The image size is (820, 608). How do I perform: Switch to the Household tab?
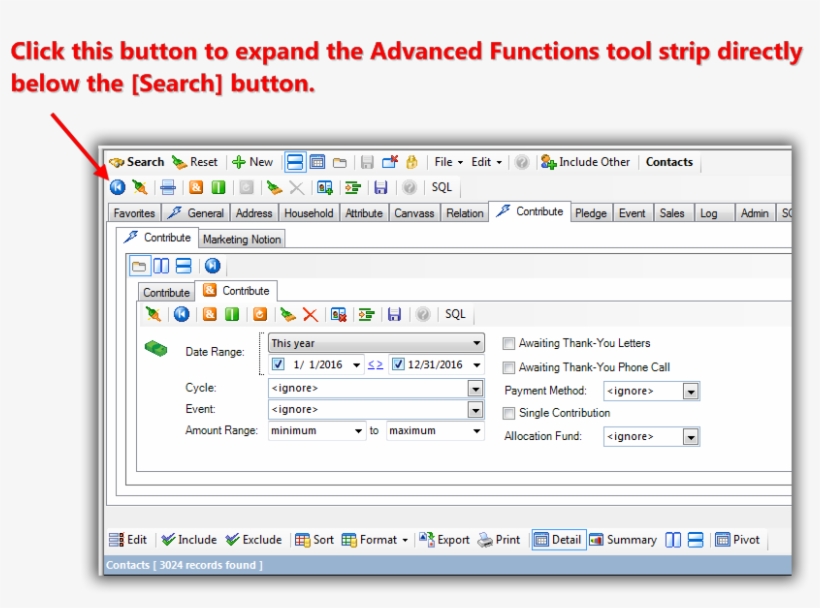point(308,212)
